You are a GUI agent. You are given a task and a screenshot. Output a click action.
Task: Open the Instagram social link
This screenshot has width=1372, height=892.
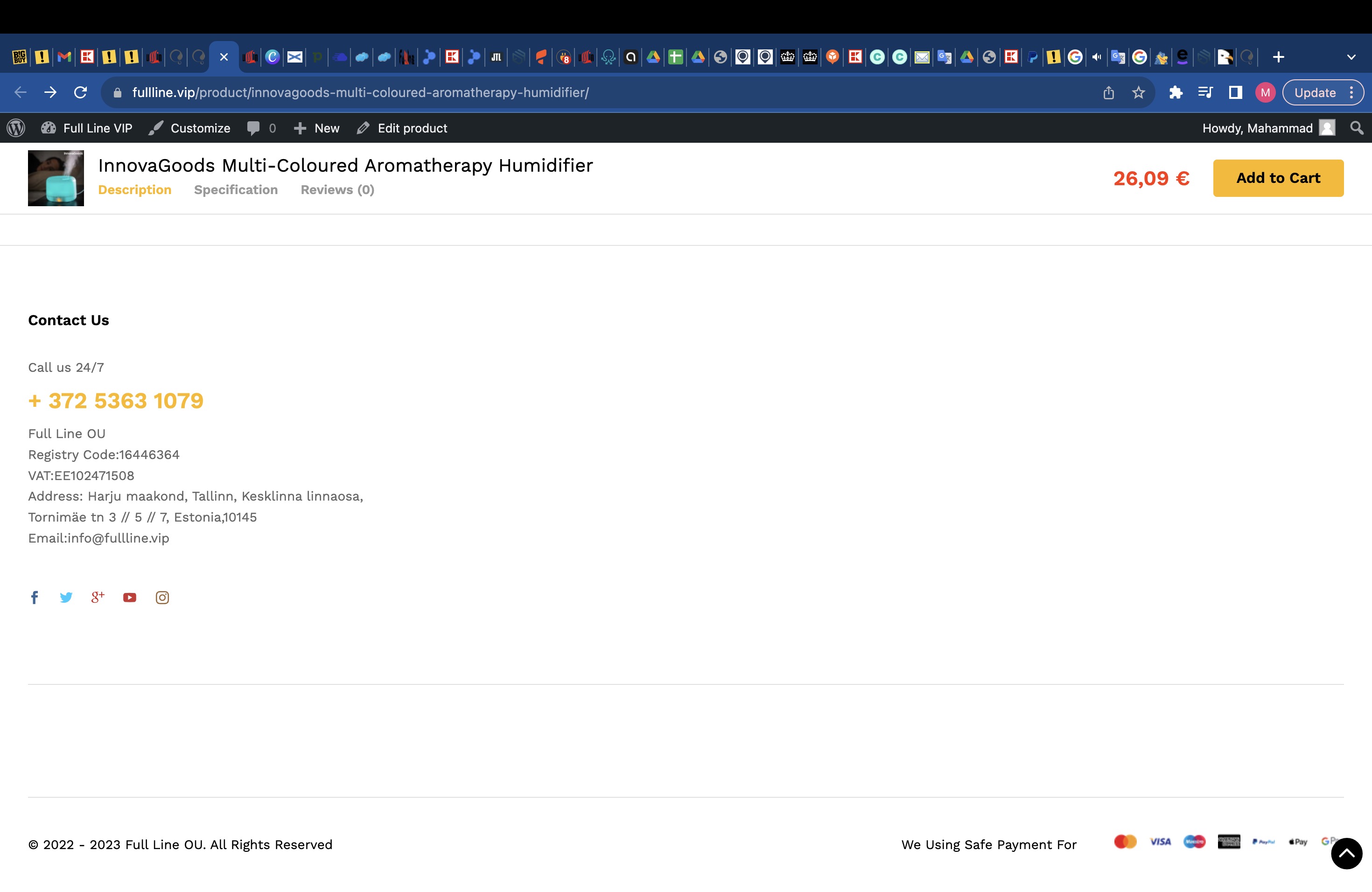coord(162,598)
